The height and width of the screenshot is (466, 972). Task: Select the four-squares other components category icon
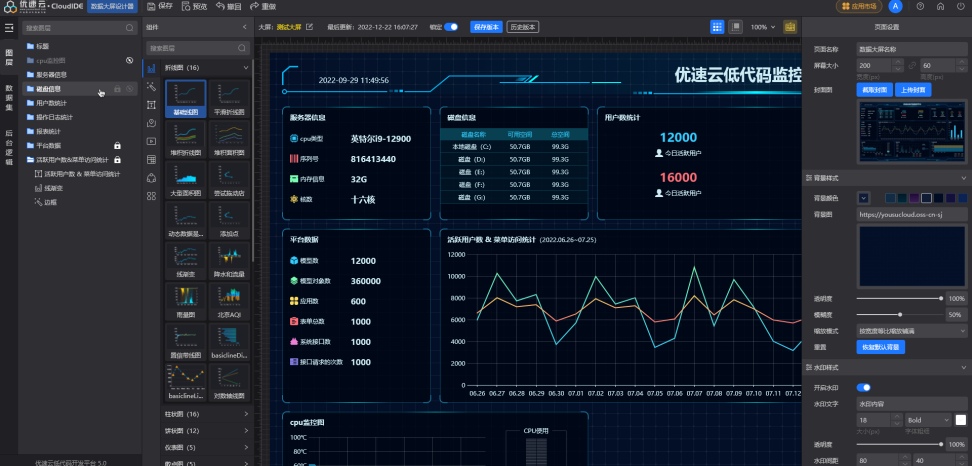(x=151, y=196)
